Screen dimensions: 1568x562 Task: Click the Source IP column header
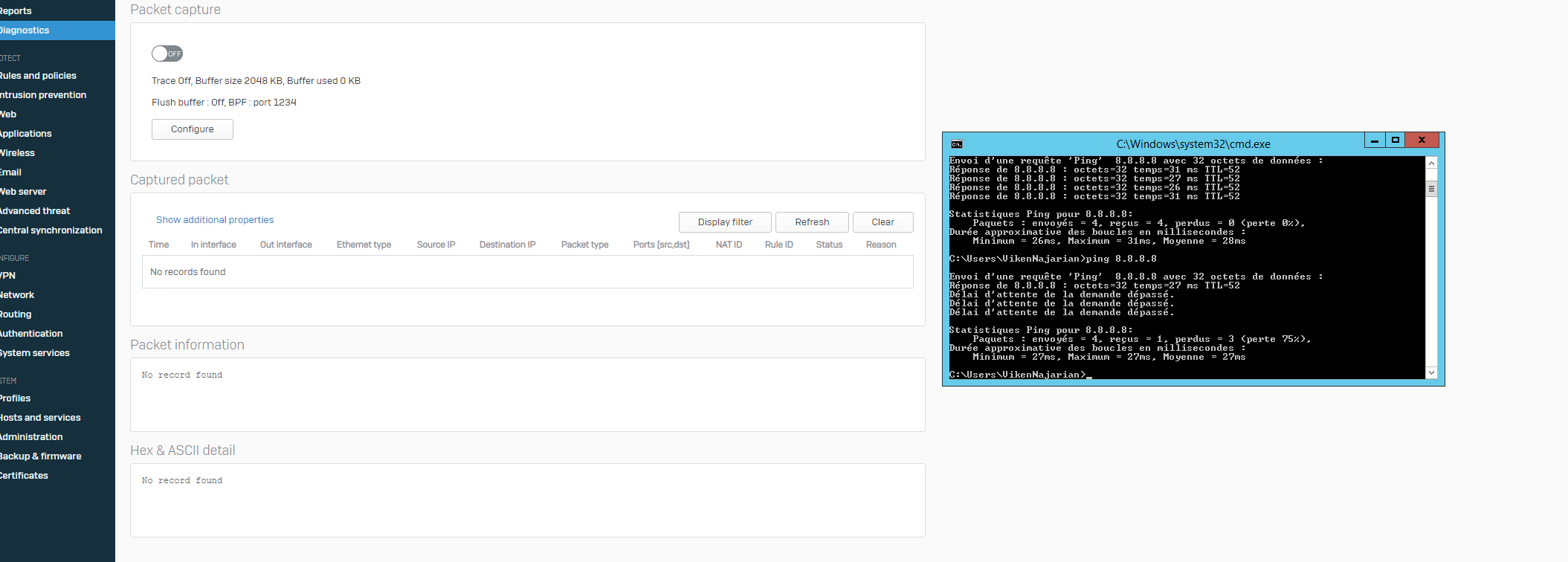pyautogui.click(x=436, y=245)
